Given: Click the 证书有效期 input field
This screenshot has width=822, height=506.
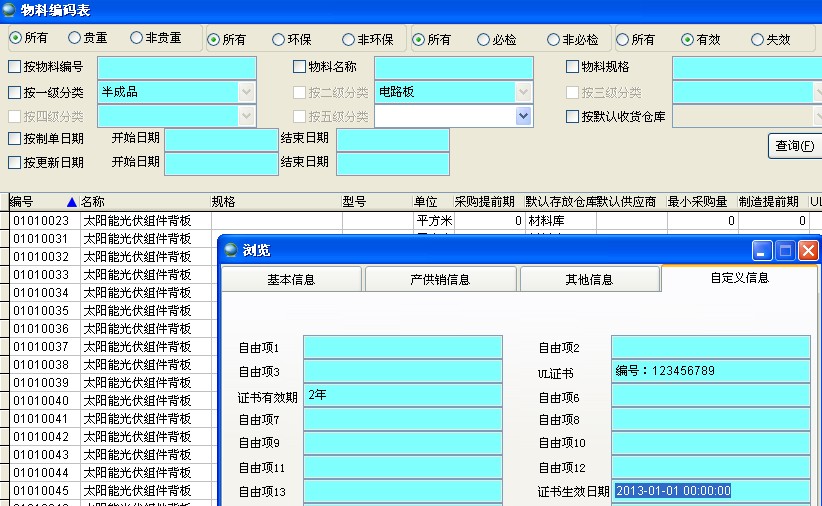Looking at the screenshot, I should point(402,396).
